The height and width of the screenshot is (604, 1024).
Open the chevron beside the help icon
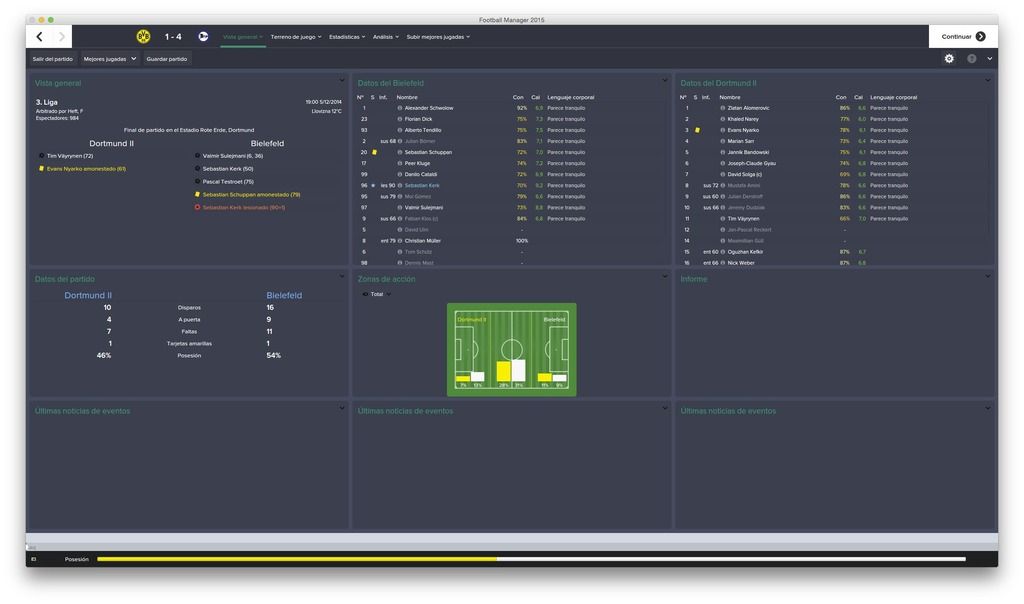(x=989, y=59)
